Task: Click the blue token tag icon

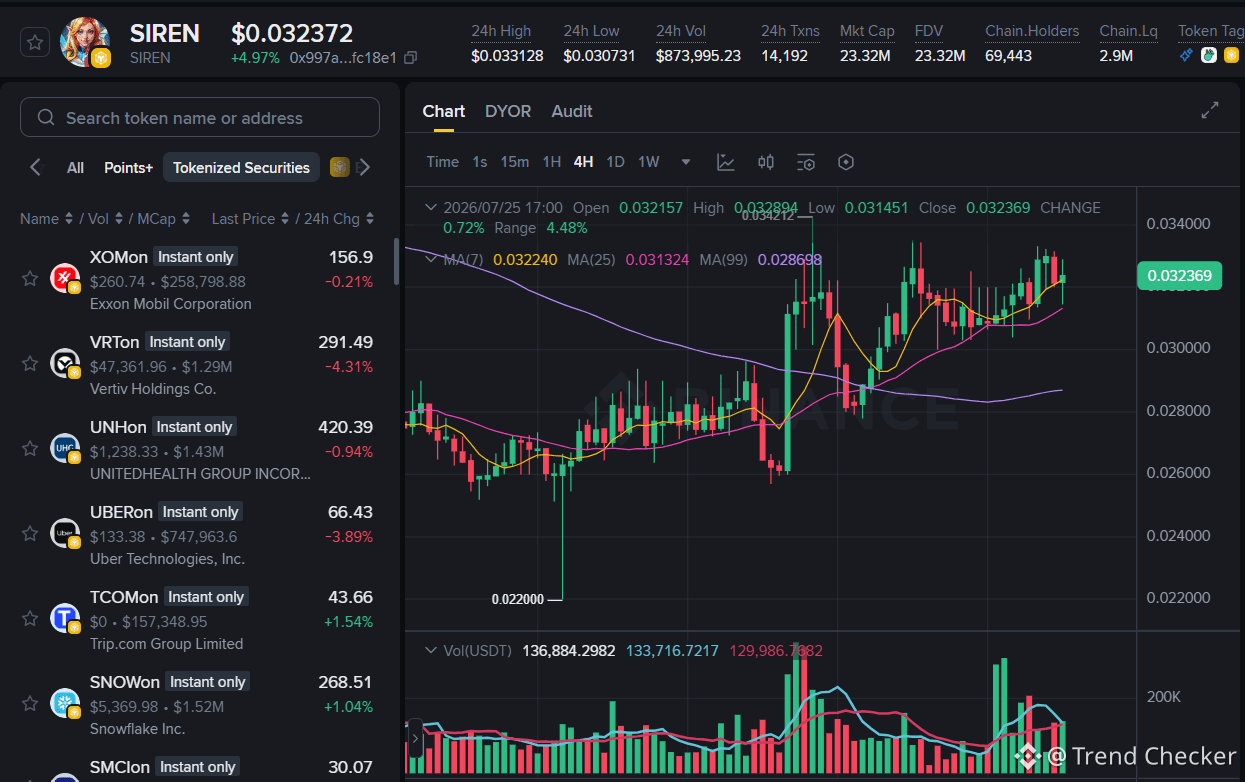Action: tap(1186, 56)
